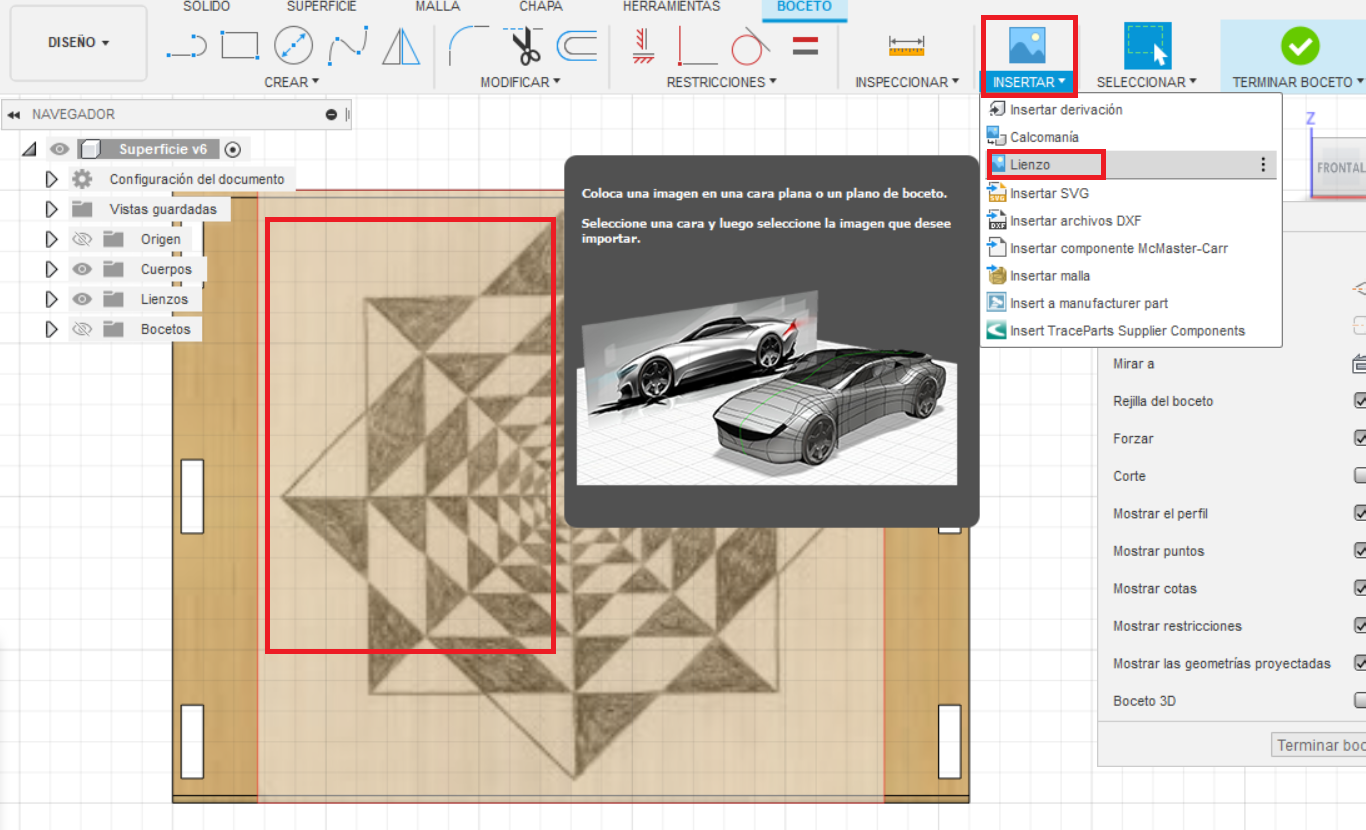
Task: Apply the Tangent constraint
Action: [750, 45]
